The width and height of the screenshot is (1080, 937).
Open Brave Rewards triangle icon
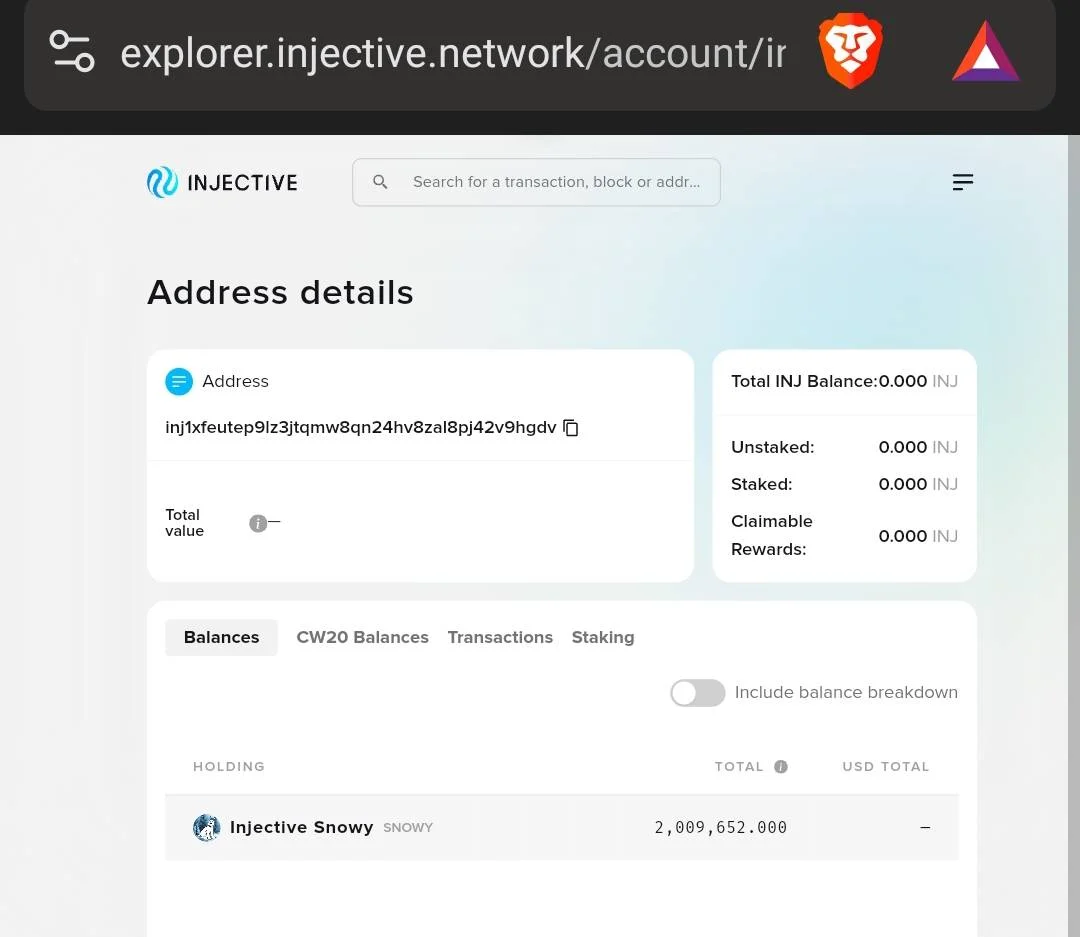[986, 52]
